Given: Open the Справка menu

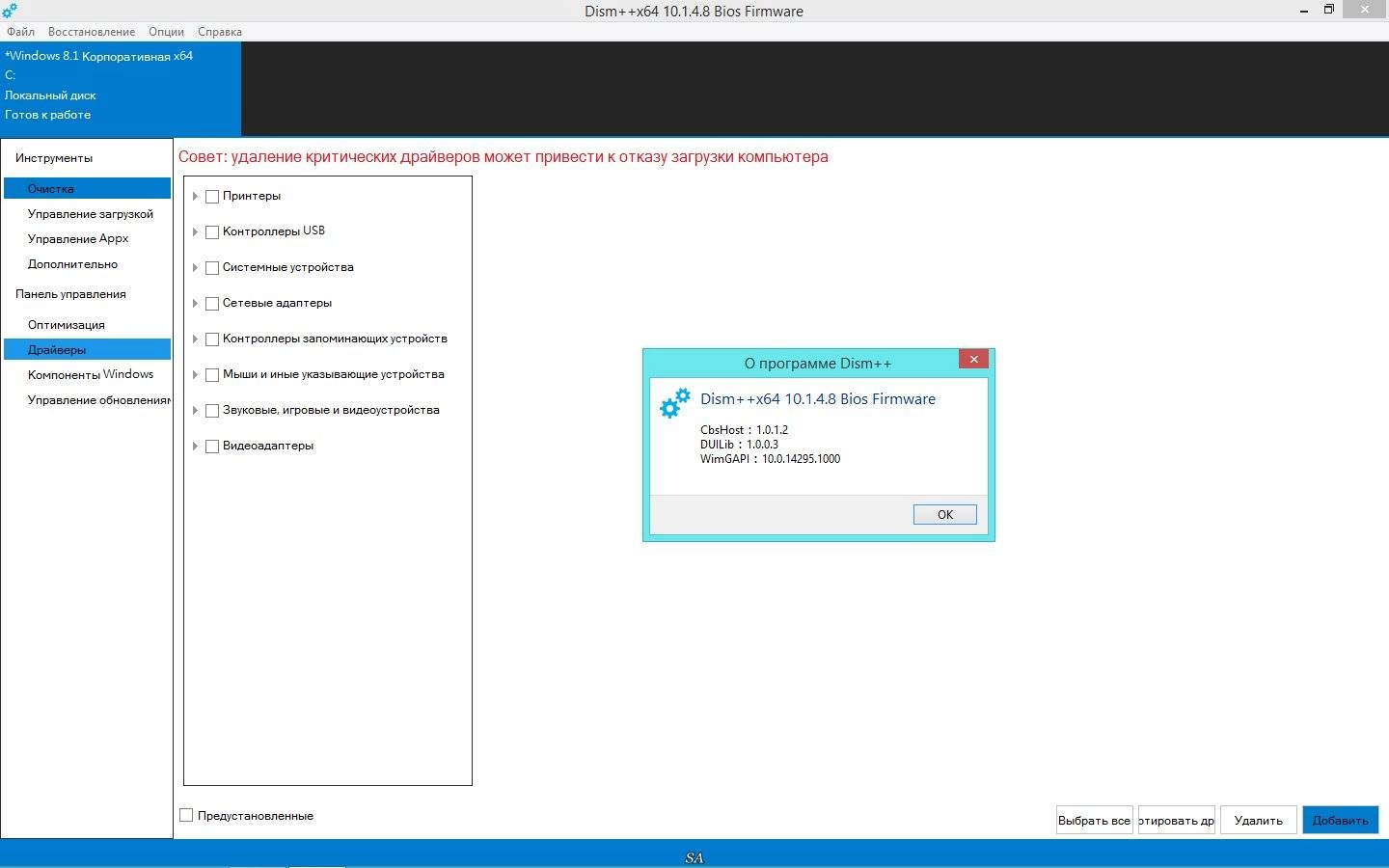Looking at the screenshot, I should pyautogui.click(x=220, y=32).
